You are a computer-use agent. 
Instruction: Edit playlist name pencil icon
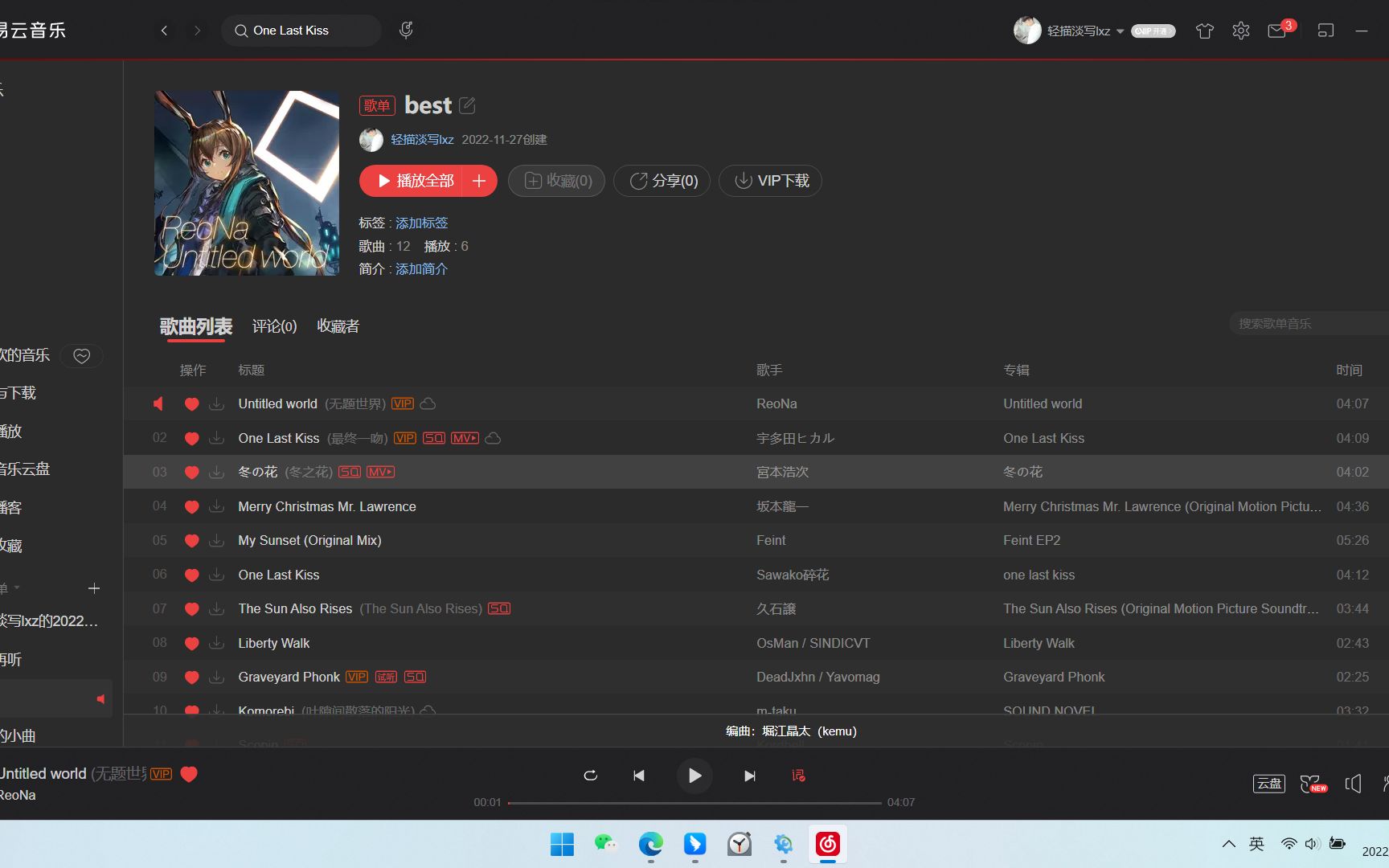tap(467, 105)
